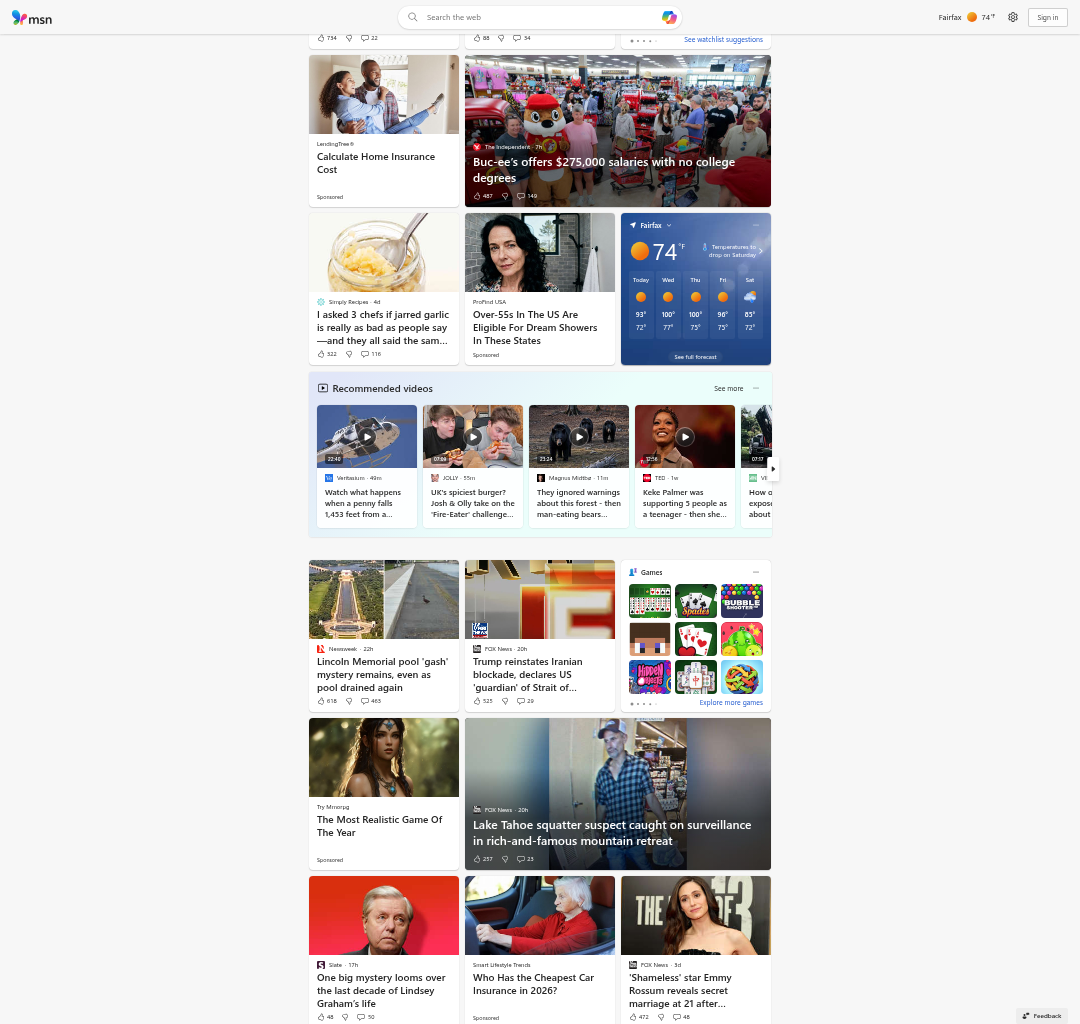Launch the Spades game tile
The height and width of the screenshot is (1024, 1080).
[696, 600]
